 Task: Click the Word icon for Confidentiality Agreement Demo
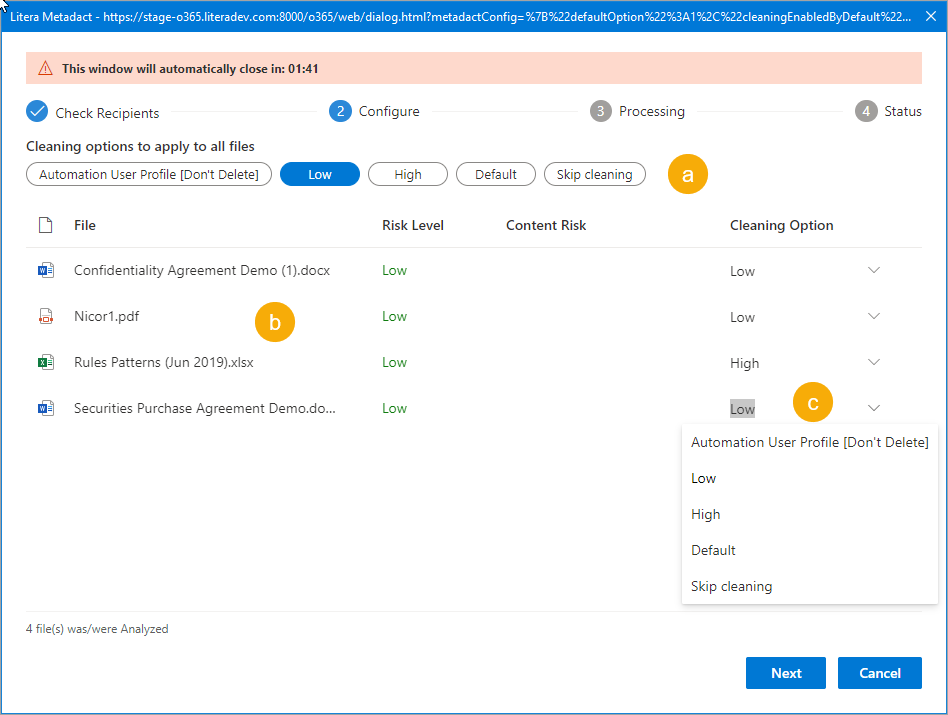(x=46, y=270)
